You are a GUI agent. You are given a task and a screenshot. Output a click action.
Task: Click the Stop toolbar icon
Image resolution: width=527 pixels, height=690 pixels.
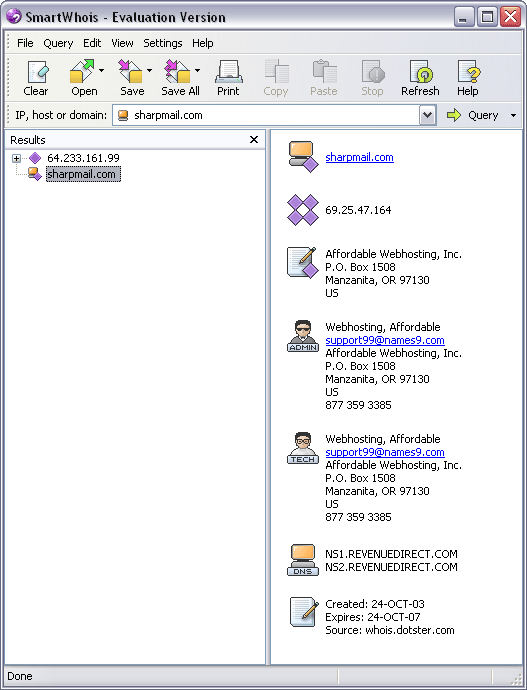pyautogui.click(x=373, y=72)
